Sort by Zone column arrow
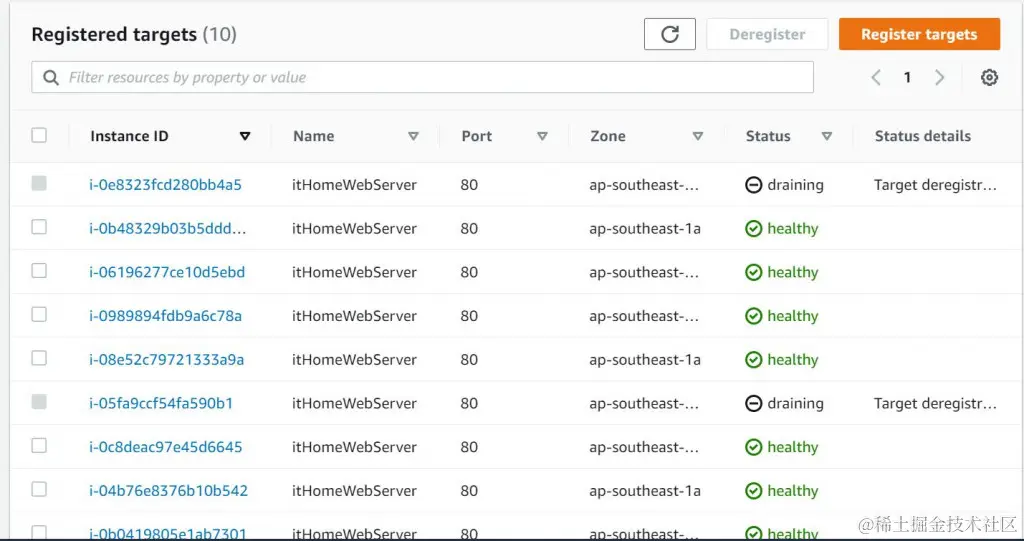 coord(697,137)
